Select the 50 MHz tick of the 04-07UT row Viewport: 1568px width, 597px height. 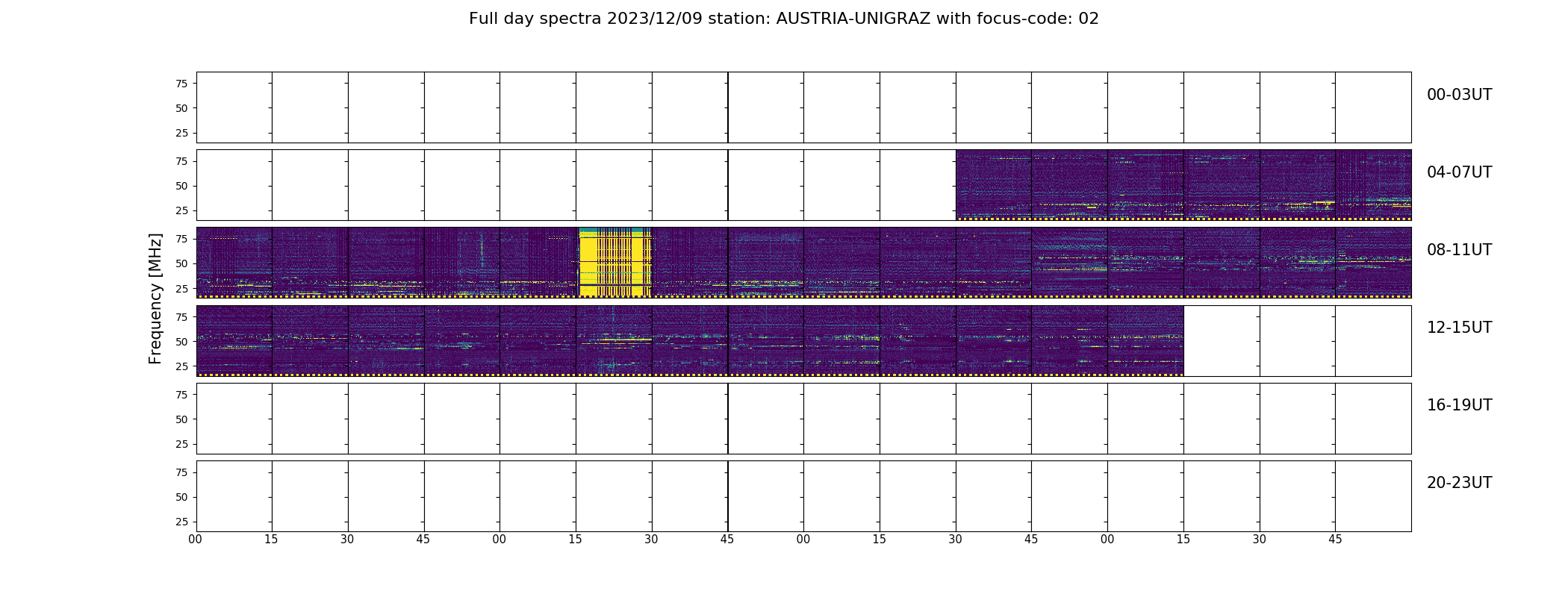(x=181, y=186)
